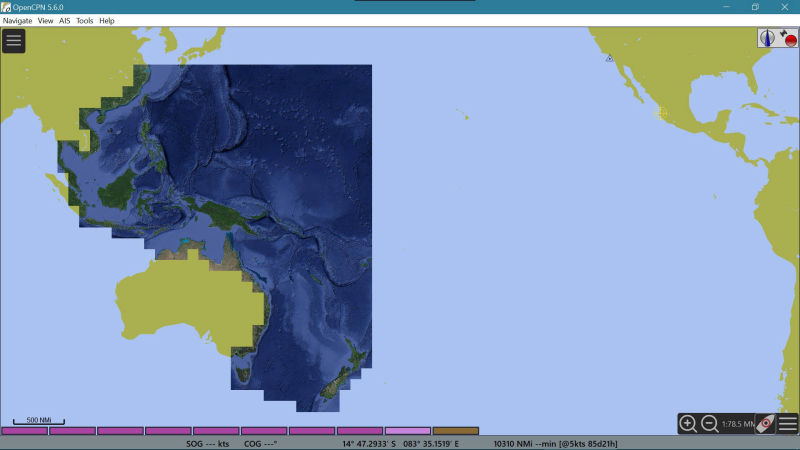Toggle follow-ship boat icon
Image resolution: width=800 pixels, height=450 pixels.
click(765, 423)
